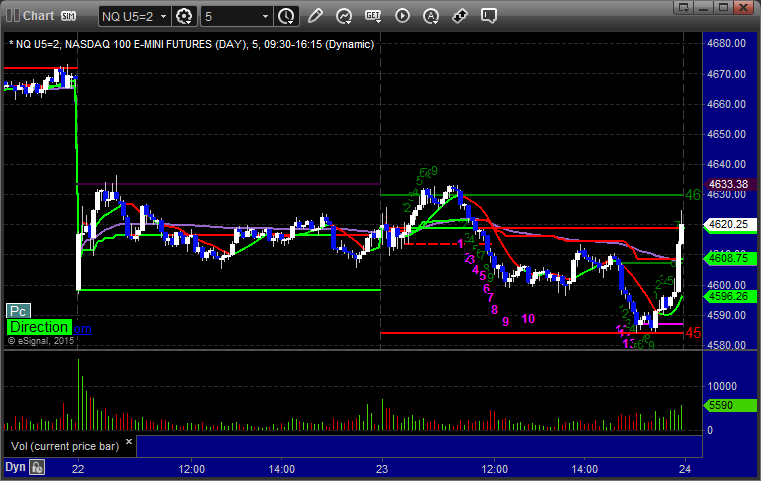Open the comment bubble alerts icon
Image resolution: width=761 pixels, height=481 pixels.
point(489,16)
